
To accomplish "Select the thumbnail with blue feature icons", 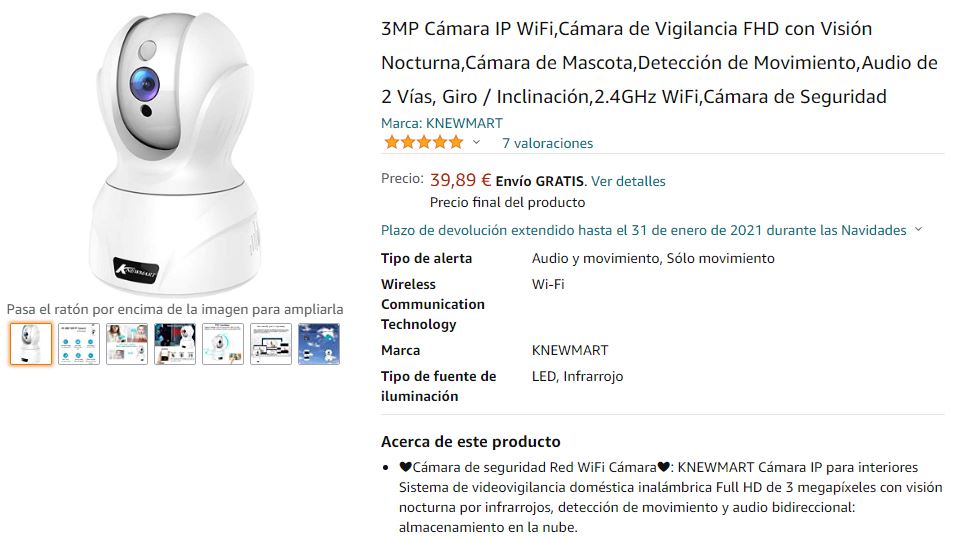I will pos(79,344).
